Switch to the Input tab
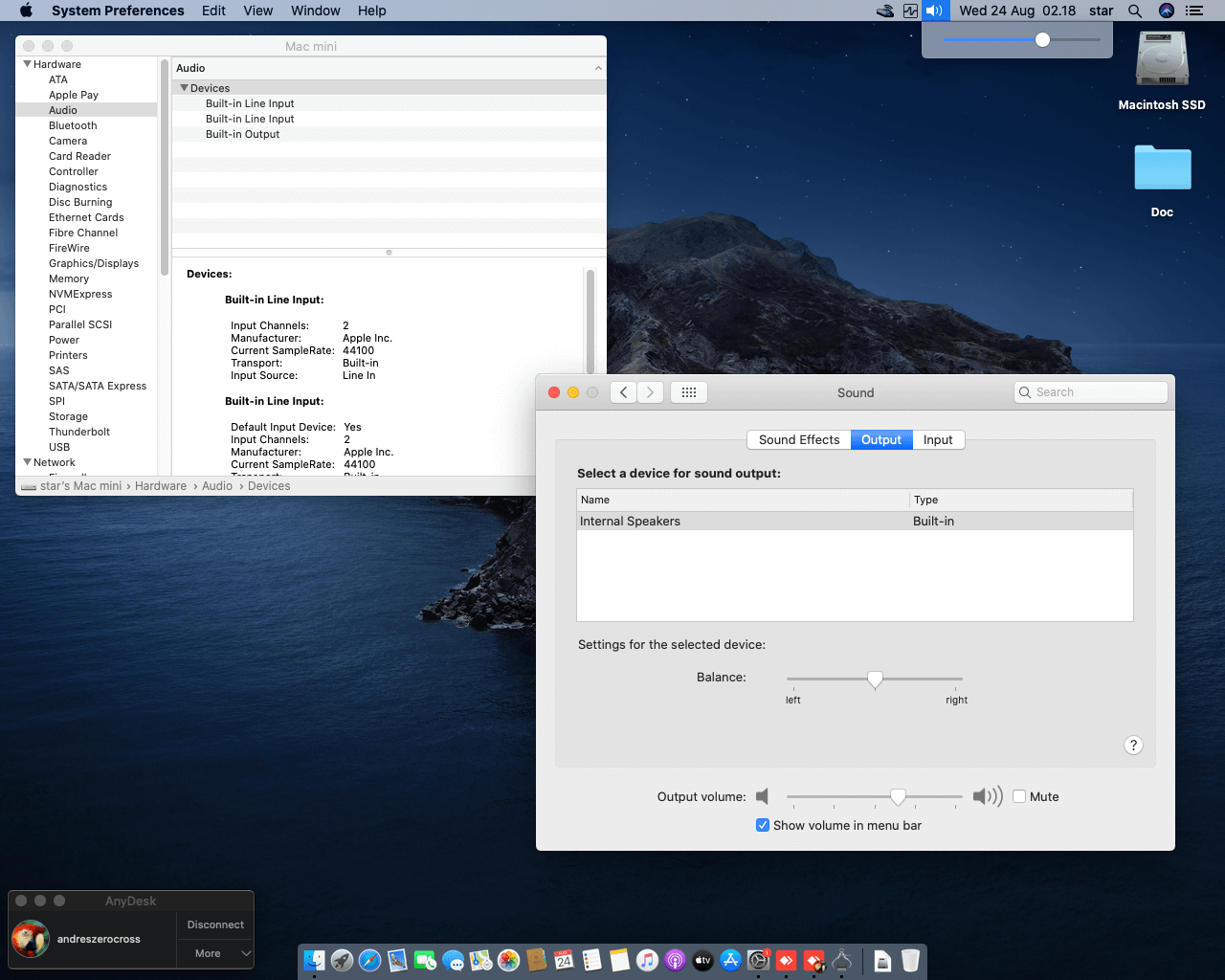The image size is (1225, 980). tap(937, 439)
